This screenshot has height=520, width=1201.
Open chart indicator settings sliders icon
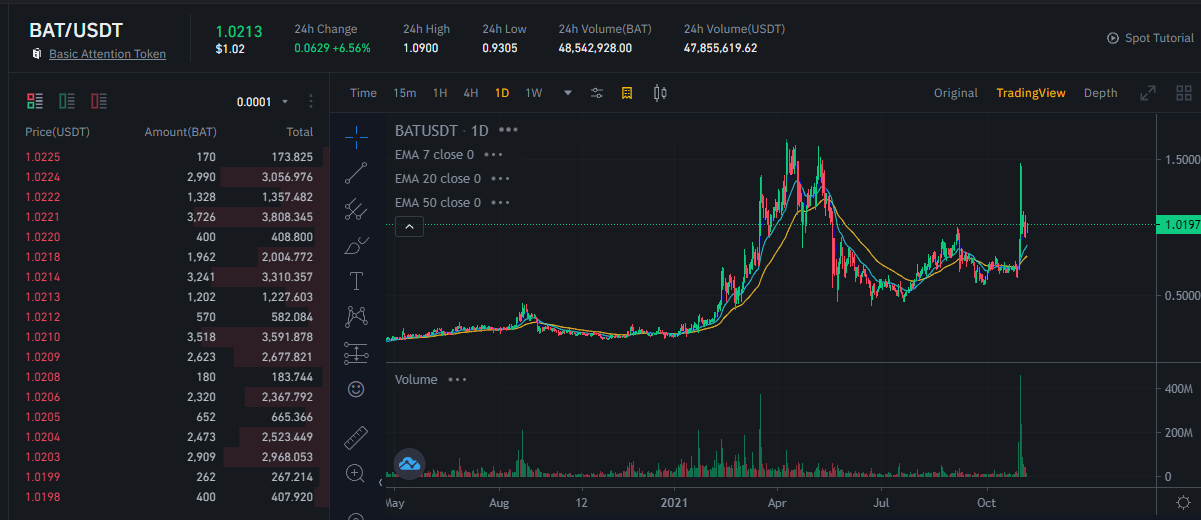click(597, 93)
